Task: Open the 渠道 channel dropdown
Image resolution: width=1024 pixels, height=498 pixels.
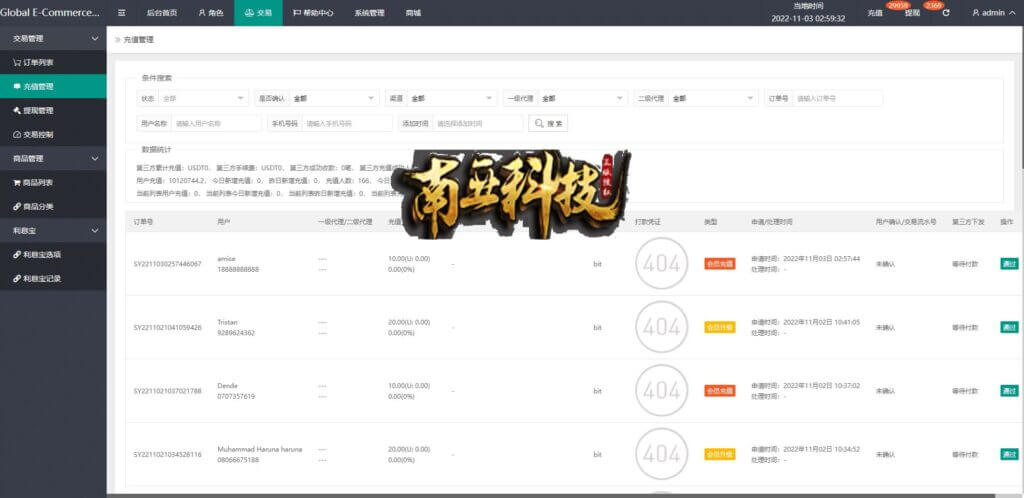Action: tap(451, 99)
